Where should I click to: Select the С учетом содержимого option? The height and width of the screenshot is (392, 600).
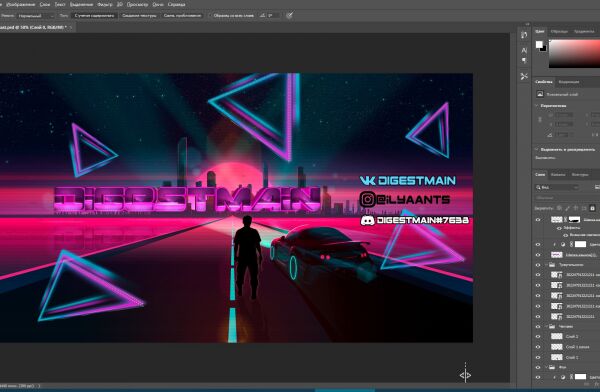point(94,16)
